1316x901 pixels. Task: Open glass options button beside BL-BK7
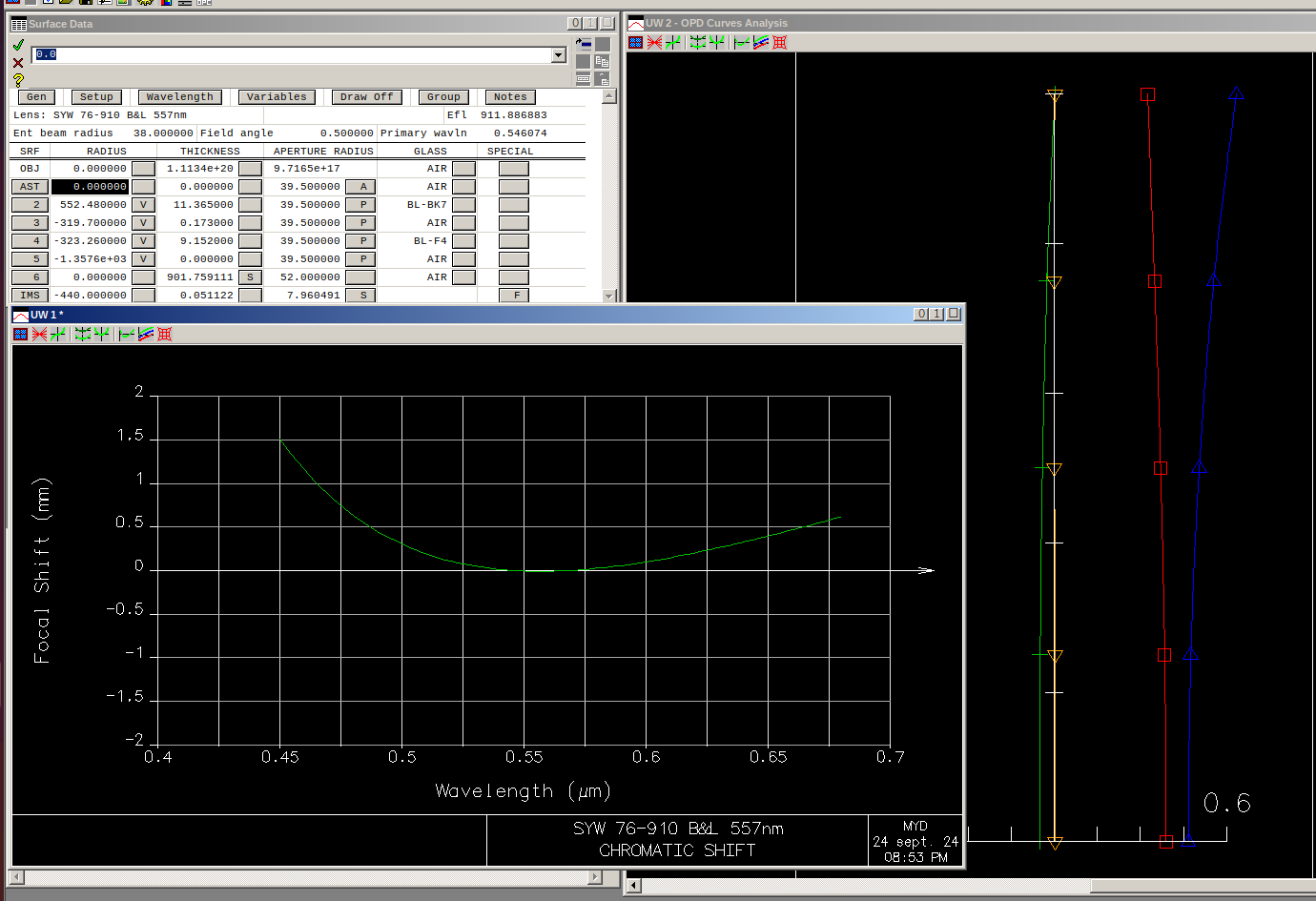click(x=463, y=205)
